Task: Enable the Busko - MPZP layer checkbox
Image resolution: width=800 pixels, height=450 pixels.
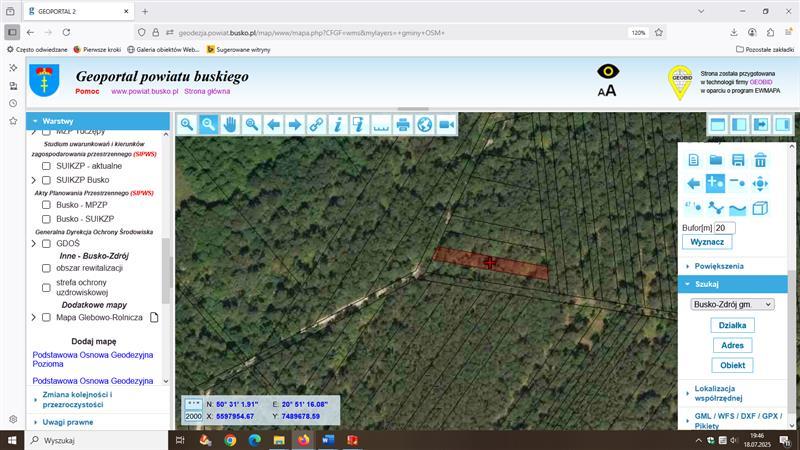Action: (x=46, y=205)
